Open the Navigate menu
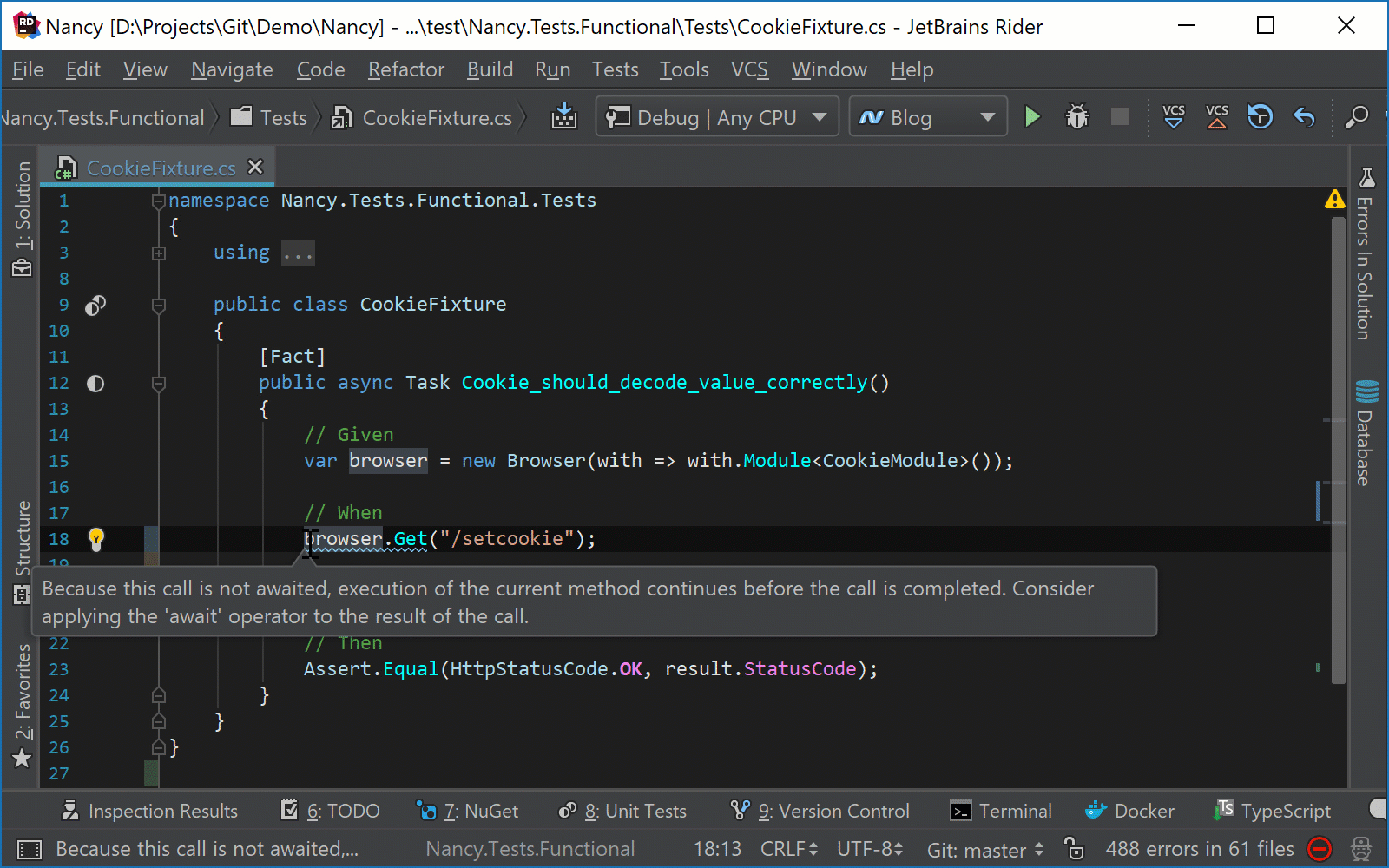1389x868 pixels. tap(232, 69)
